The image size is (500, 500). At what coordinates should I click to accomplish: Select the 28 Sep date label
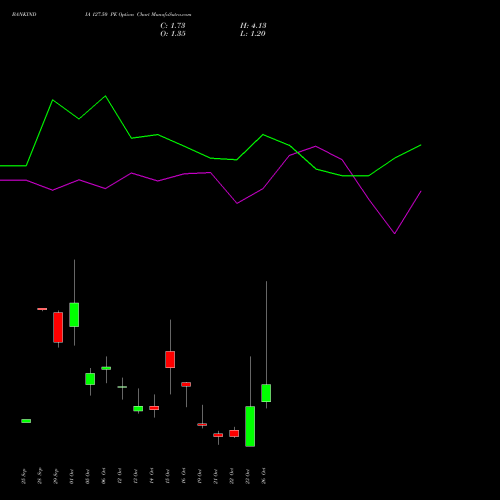click(x=40, y=476)
